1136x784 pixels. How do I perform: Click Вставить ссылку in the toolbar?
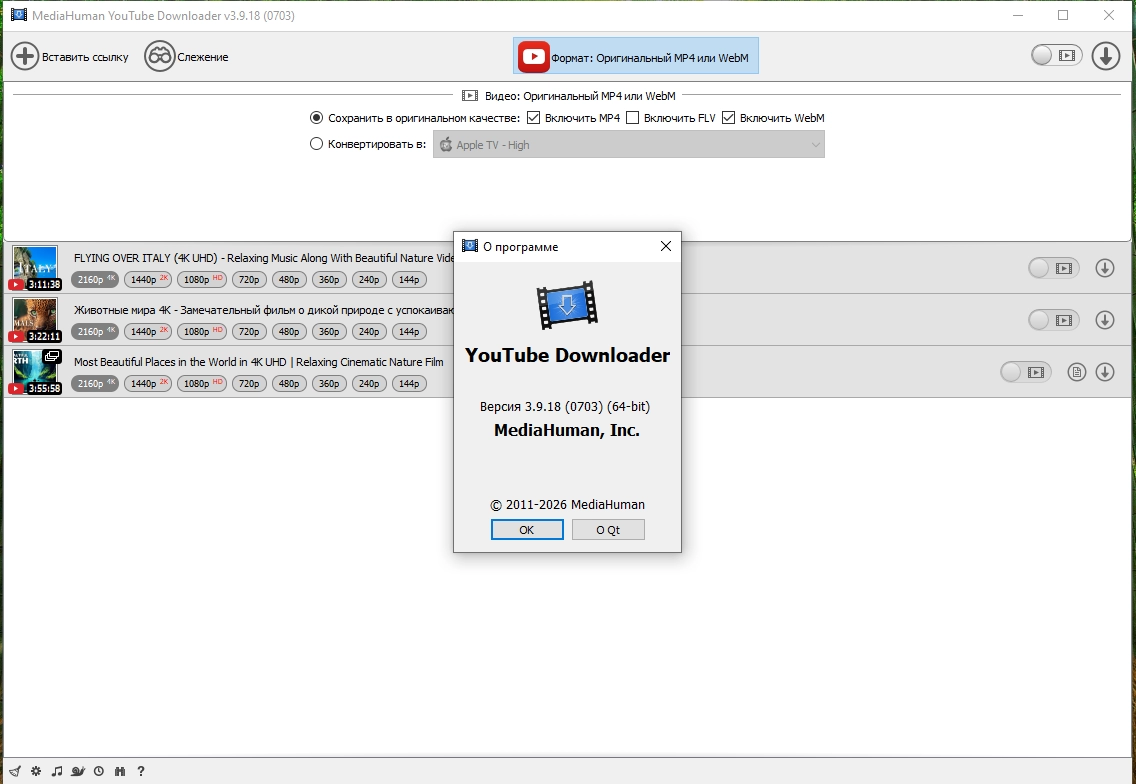pyautogui.click(x=70, y=57)
